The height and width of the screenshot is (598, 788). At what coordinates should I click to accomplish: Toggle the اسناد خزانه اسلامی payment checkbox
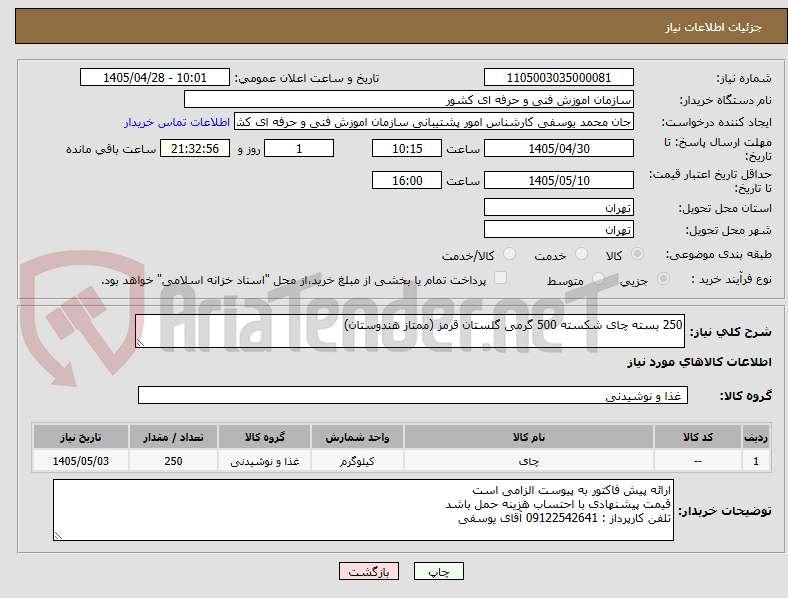(501, 278)
